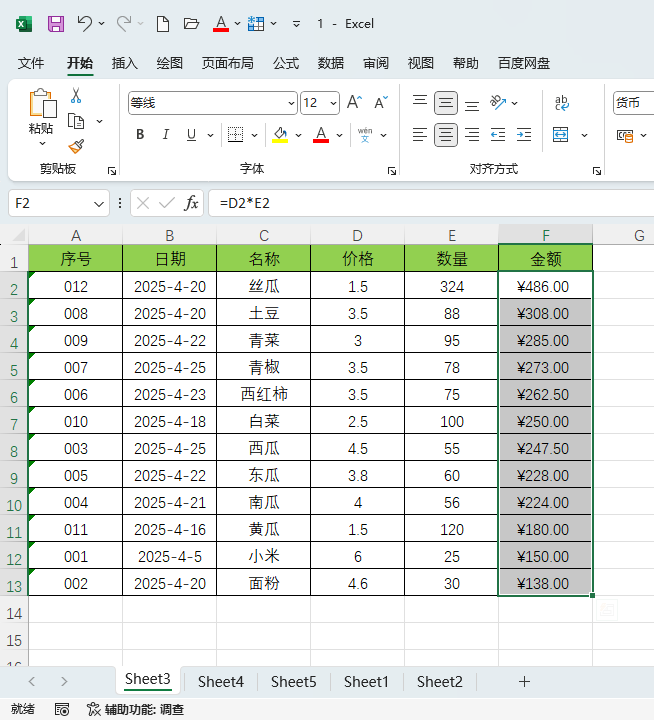Toggle Italic formatting
Viewport: 654px width, 720px height.
point(165,135)
